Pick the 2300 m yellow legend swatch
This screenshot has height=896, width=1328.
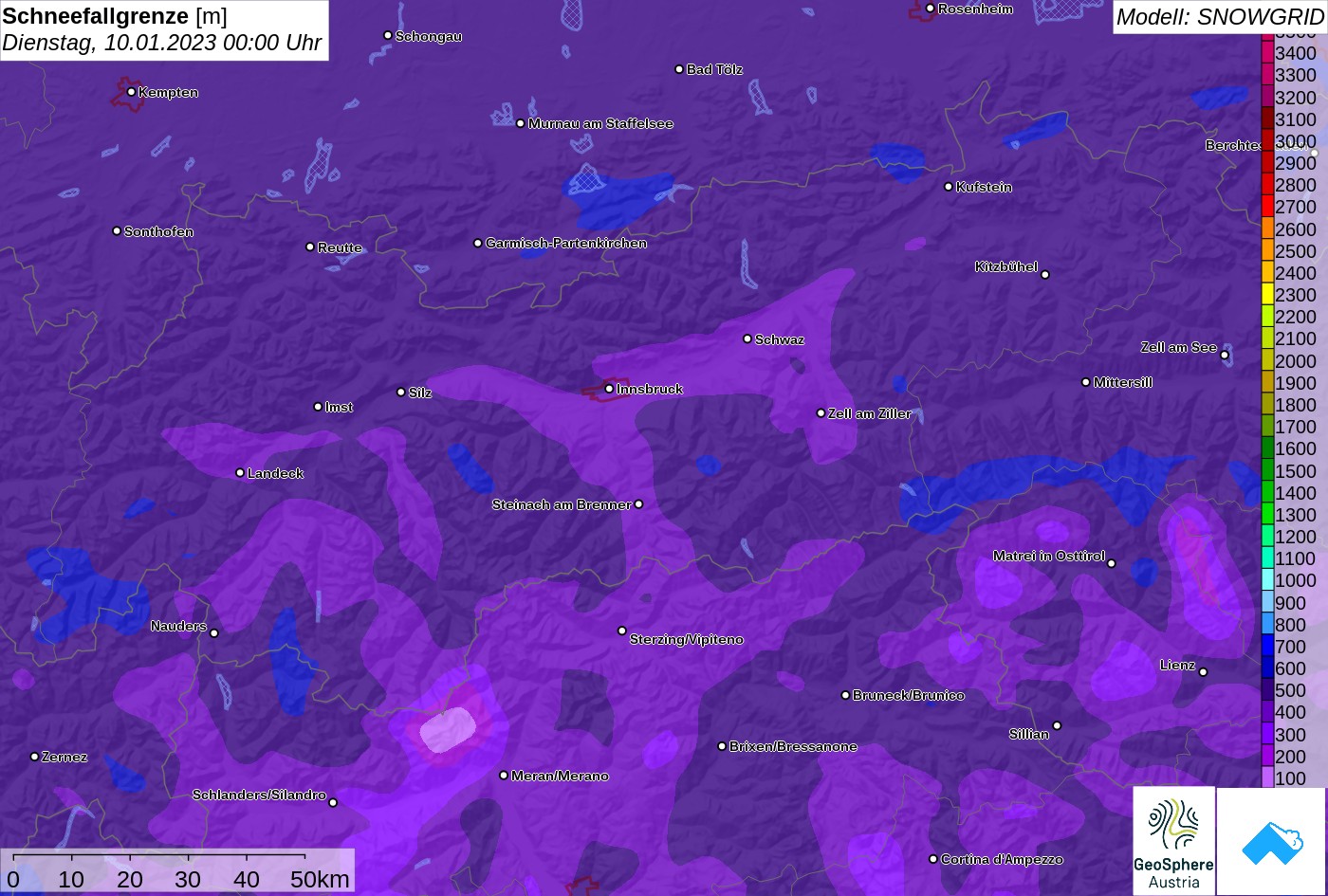(x=1267, y=295)
